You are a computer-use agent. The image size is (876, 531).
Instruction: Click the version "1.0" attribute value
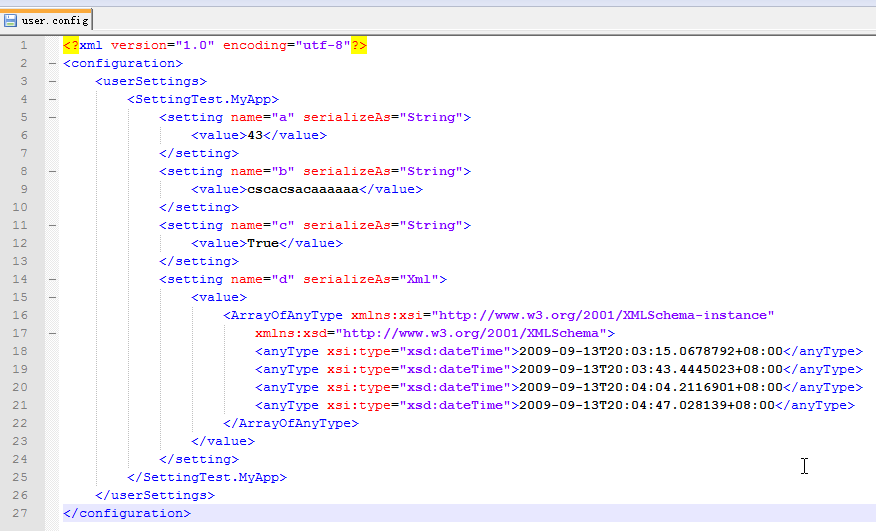tap(195, 45)
